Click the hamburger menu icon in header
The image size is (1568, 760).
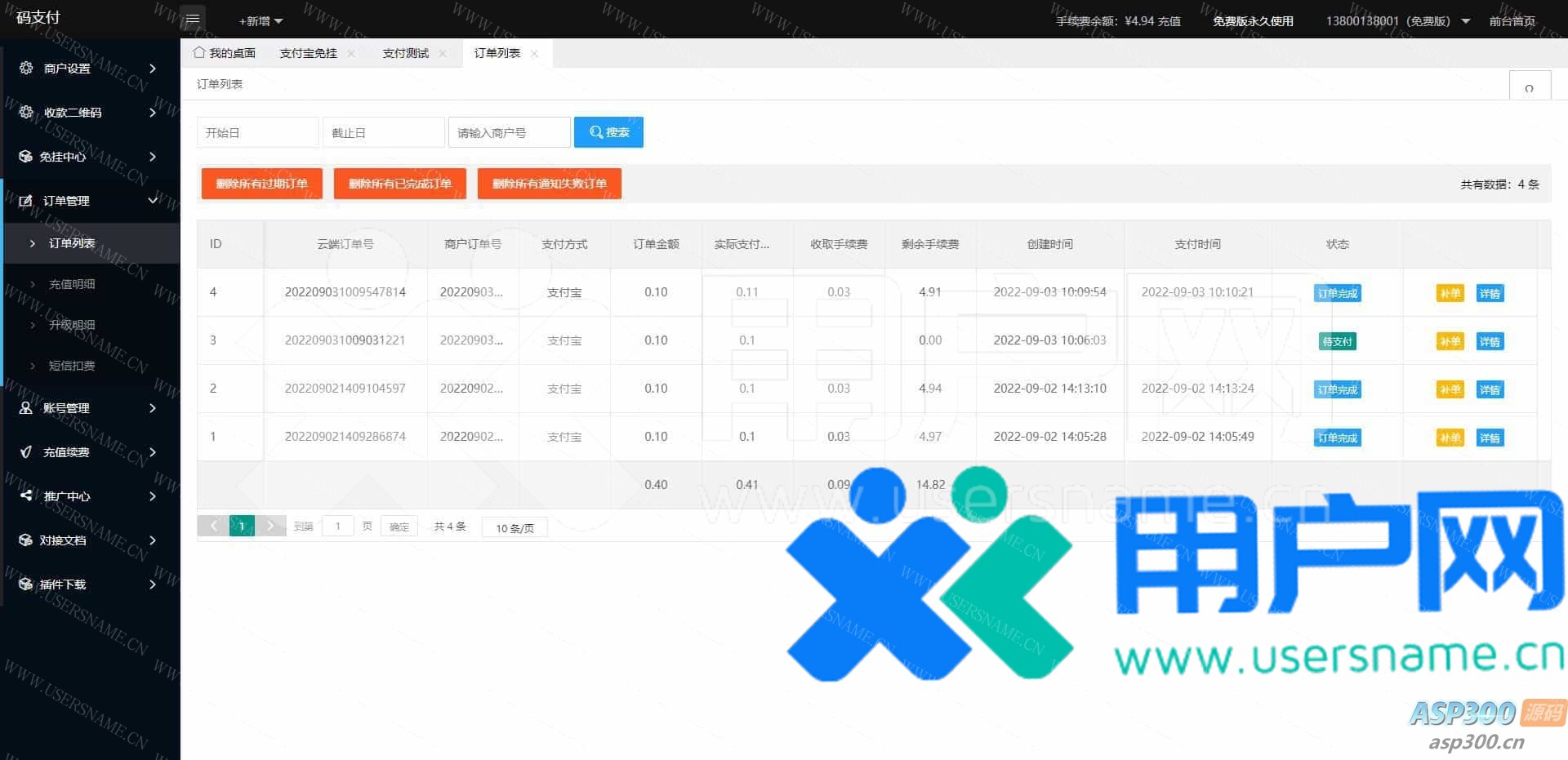[193, 20]
